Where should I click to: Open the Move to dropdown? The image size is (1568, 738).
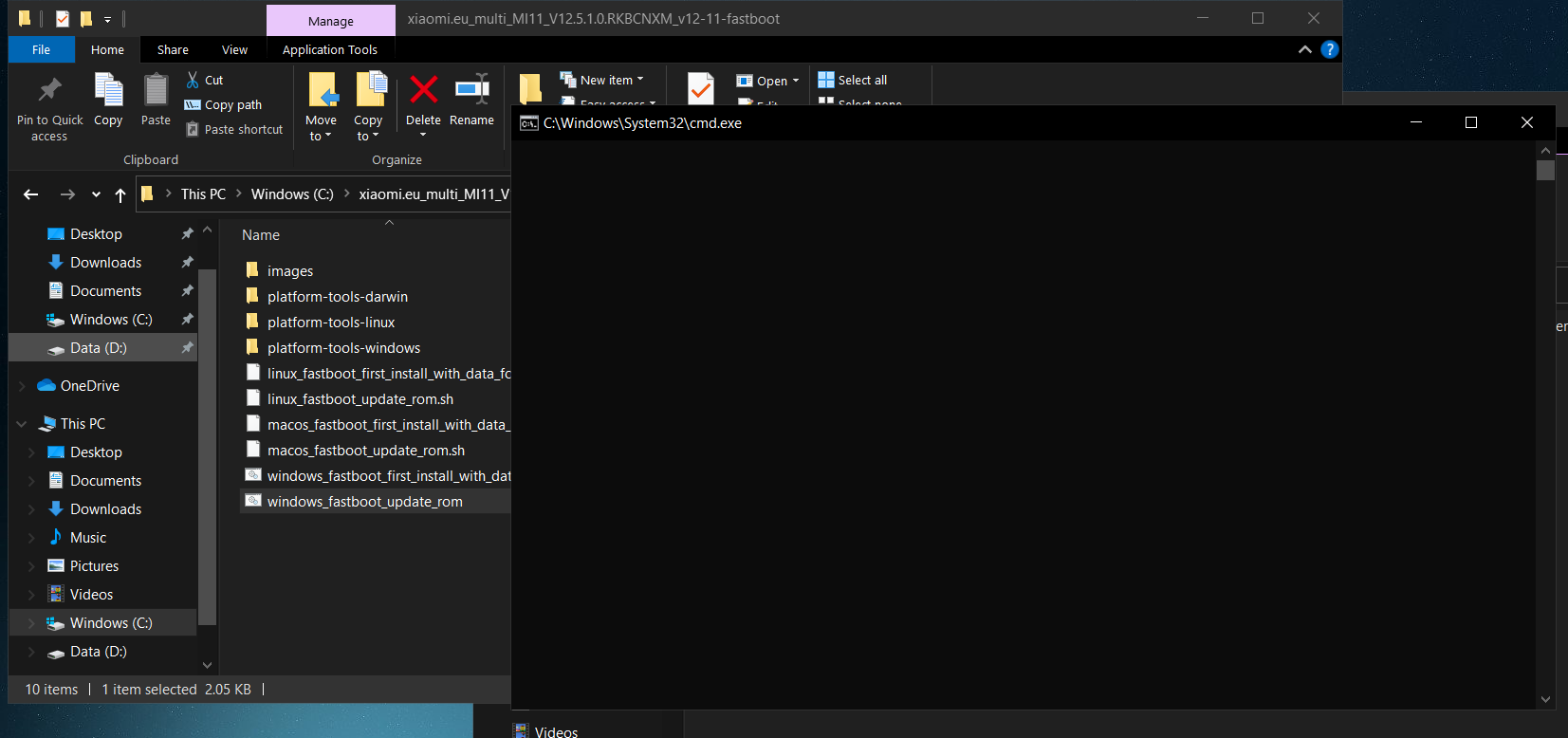(321, 128)
